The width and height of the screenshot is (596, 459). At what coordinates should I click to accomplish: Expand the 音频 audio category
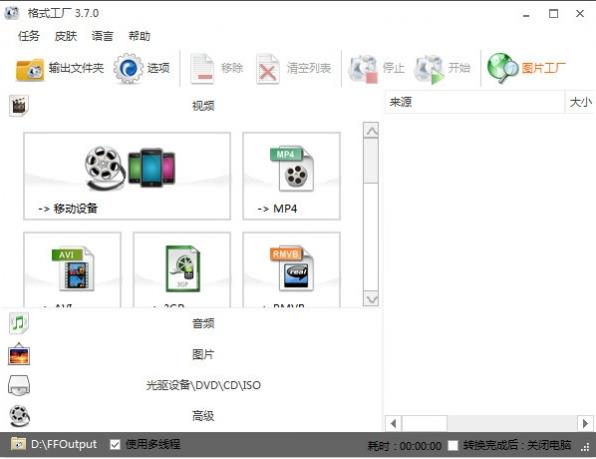pyautogui.click(x=203, y=323)
